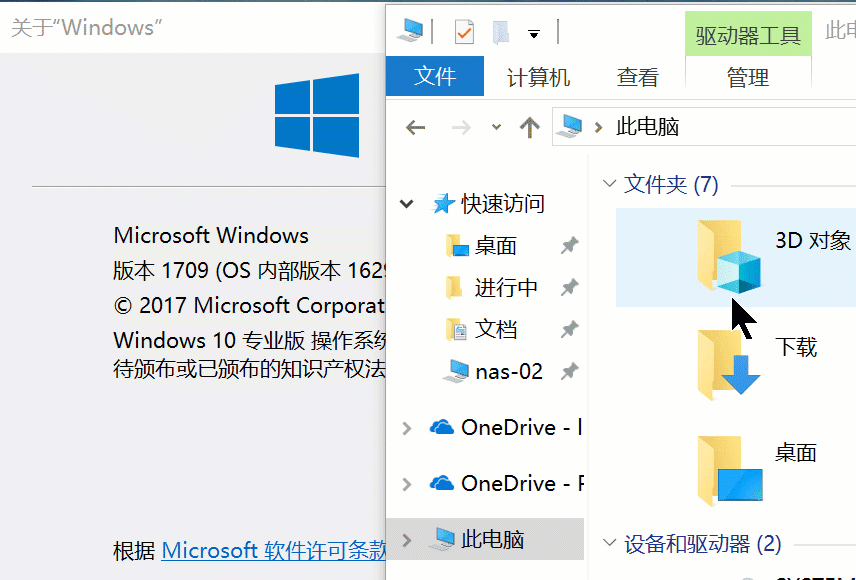Expand the second OneDrive tree node
This screenshot has width=856, height=580.
tap(407, 484)
